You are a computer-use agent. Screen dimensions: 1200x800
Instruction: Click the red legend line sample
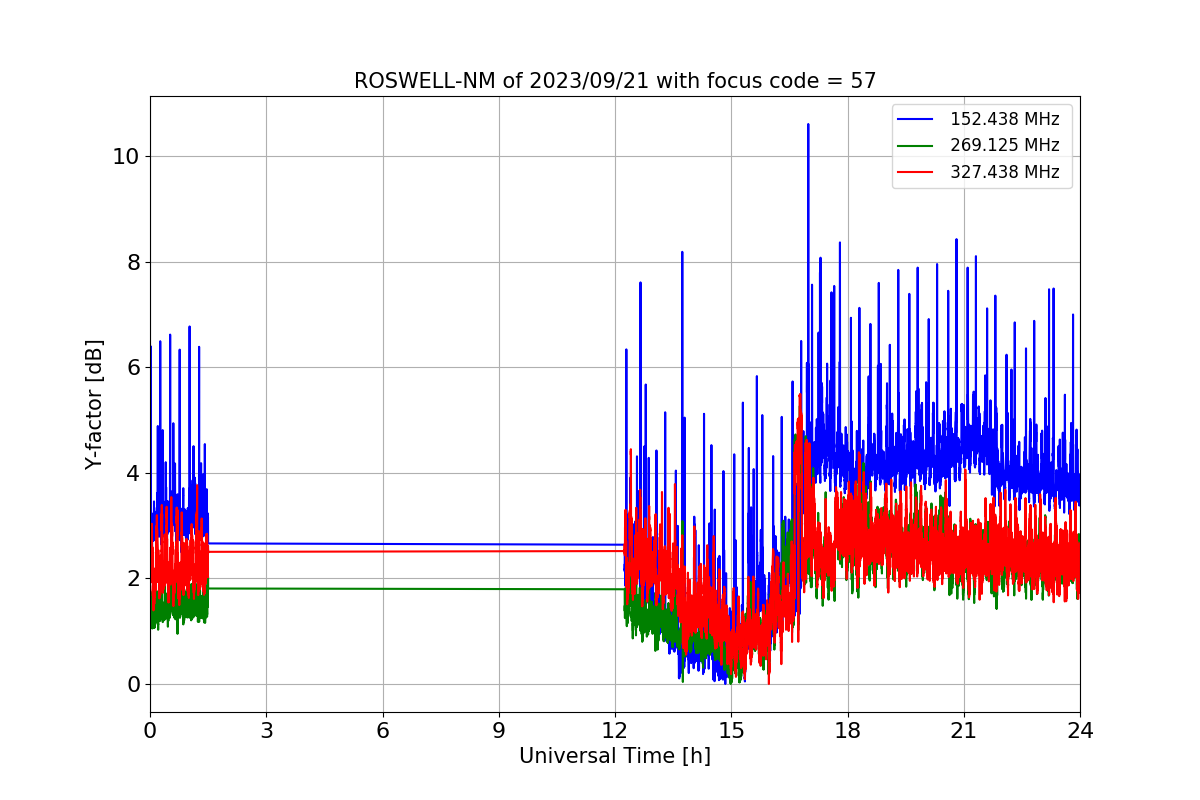coord(915,172)
